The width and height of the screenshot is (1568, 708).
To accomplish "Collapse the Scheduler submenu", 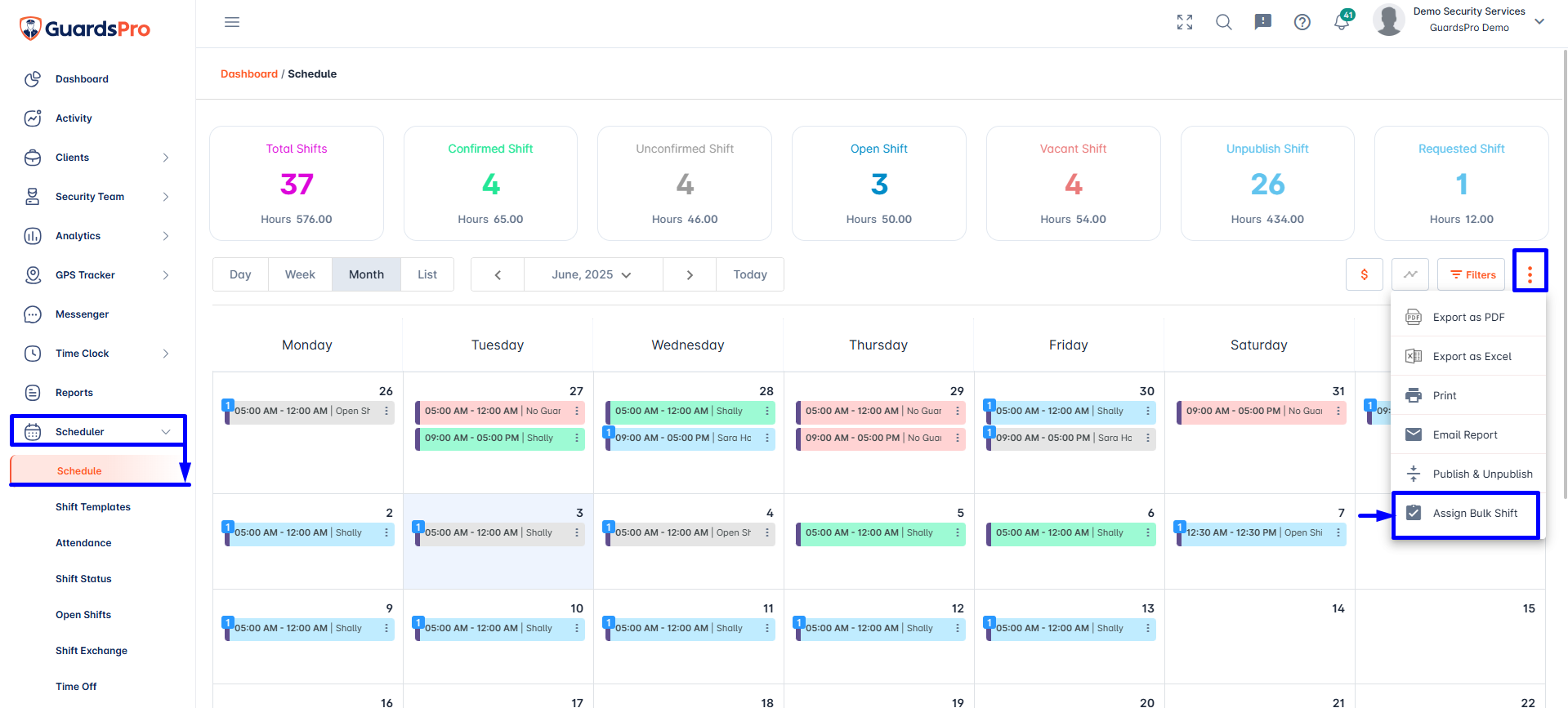I will tap(166, 432).
